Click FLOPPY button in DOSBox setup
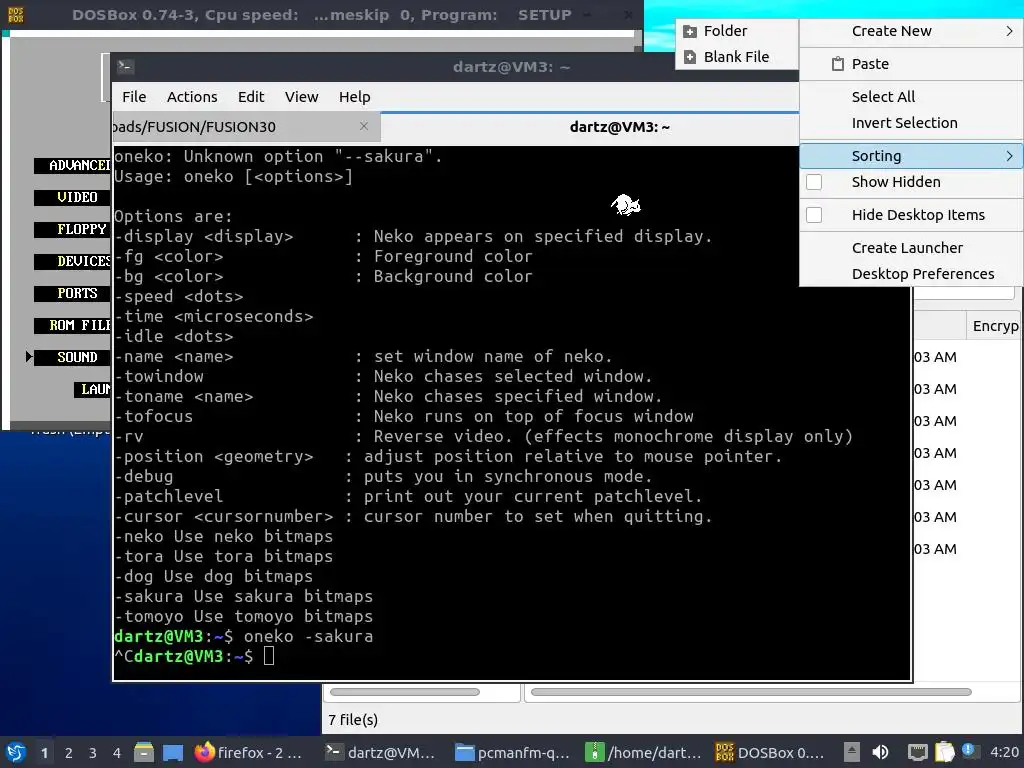The image size is (1024, 768). coord(72,229)
